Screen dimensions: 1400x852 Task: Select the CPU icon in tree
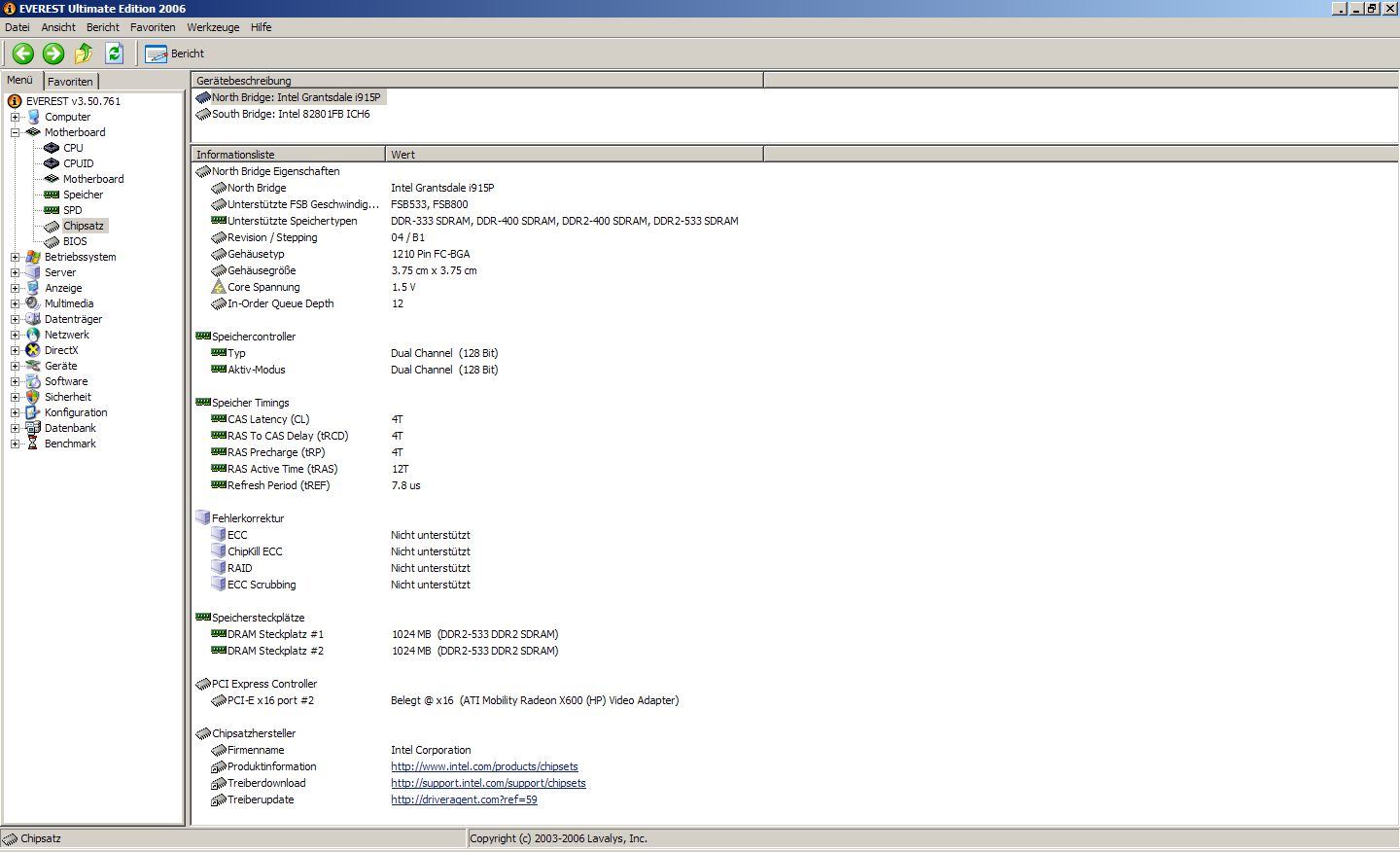click(52, 148)
